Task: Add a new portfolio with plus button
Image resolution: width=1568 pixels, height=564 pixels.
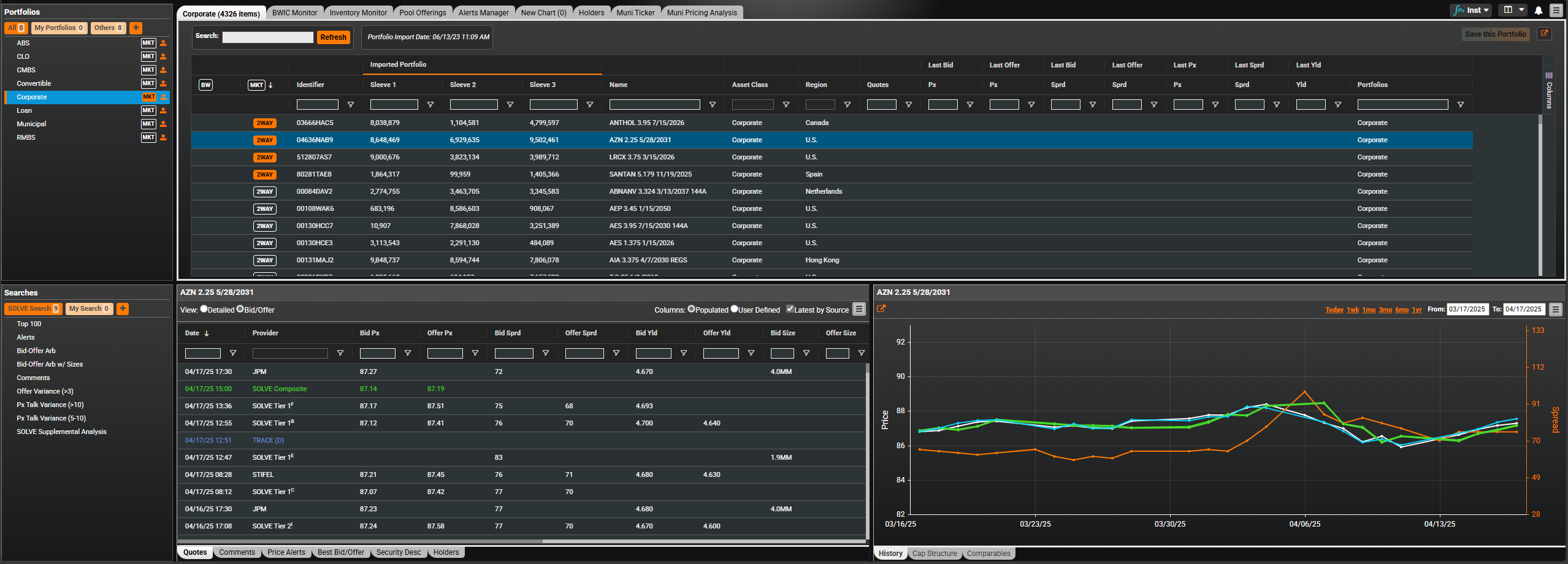Action: (136, 28)
